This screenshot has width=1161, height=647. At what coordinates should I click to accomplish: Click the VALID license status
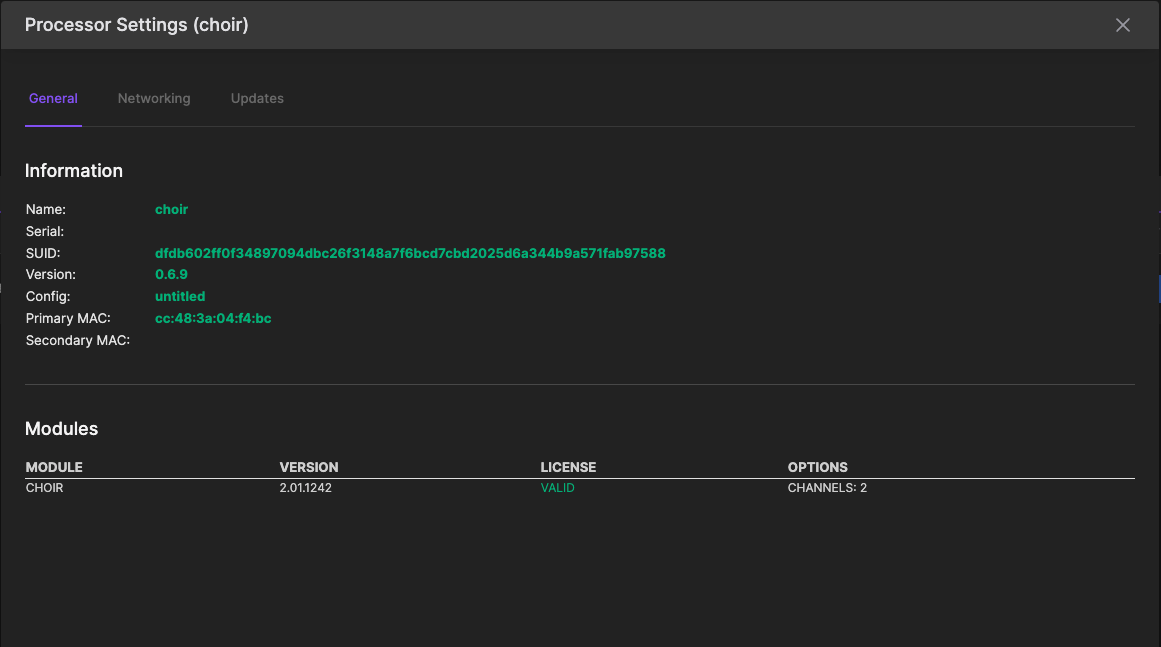tap(557, 489)
